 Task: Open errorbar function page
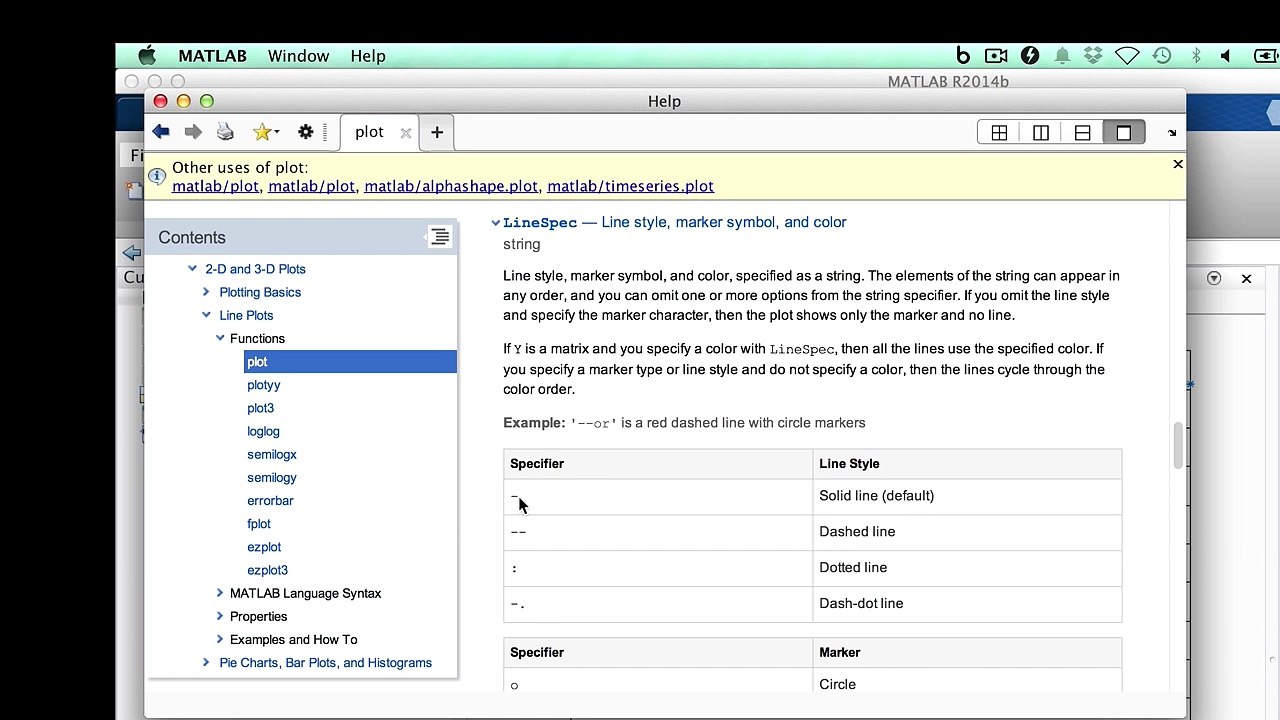(270, 500)
